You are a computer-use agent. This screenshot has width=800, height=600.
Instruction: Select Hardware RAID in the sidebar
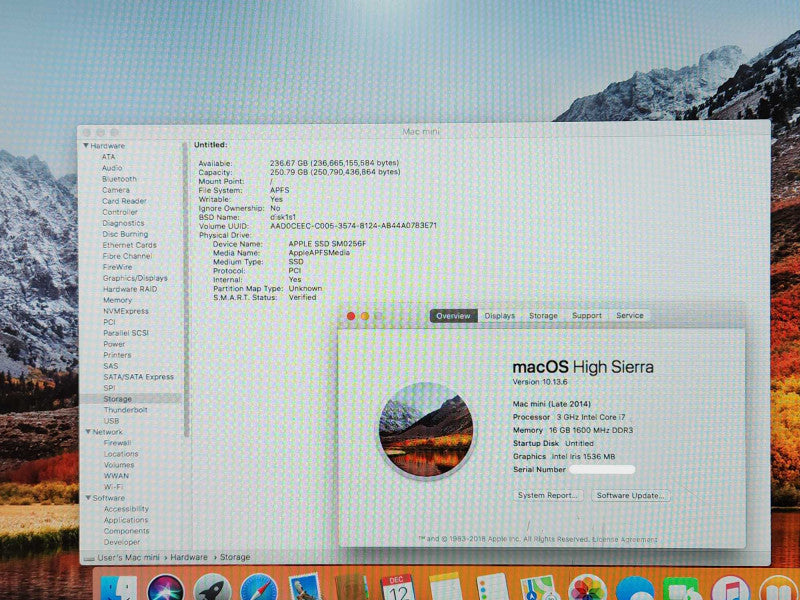pos(130,289)
